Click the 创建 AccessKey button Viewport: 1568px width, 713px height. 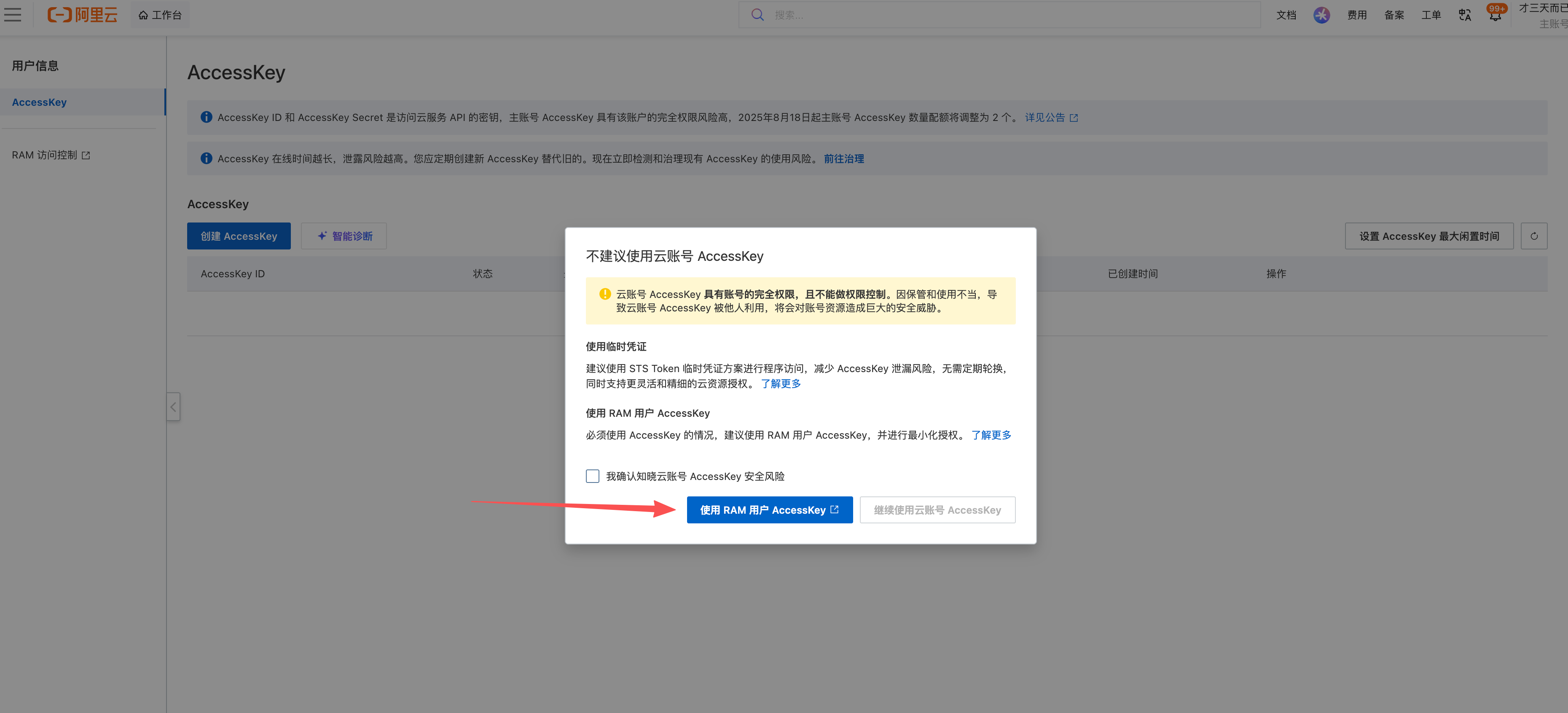[x=239, y=236]
